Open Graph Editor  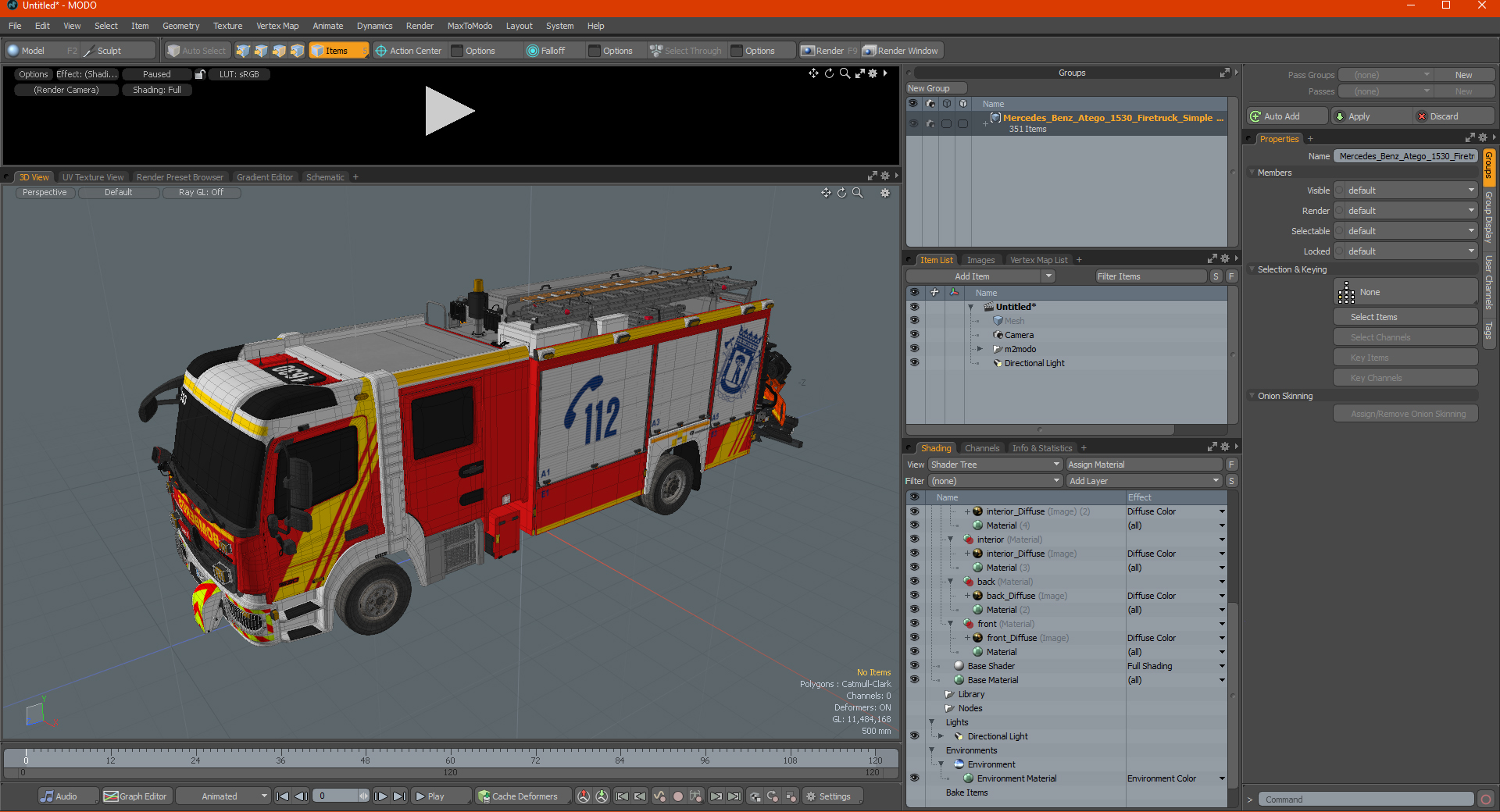[x=136, y=796]
